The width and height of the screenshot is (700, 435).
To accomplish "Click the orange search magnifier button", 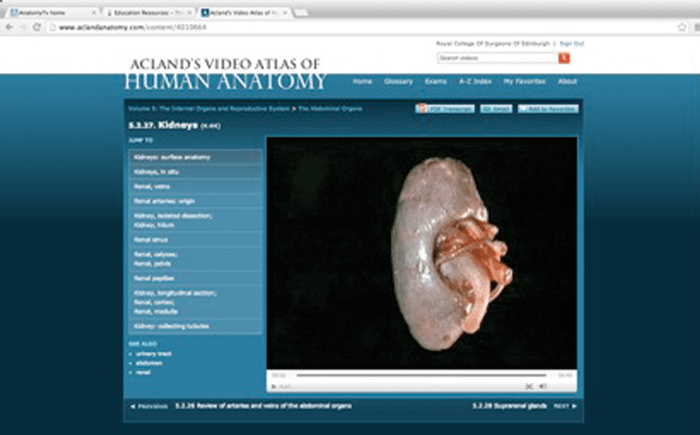I will coord(564,59).
